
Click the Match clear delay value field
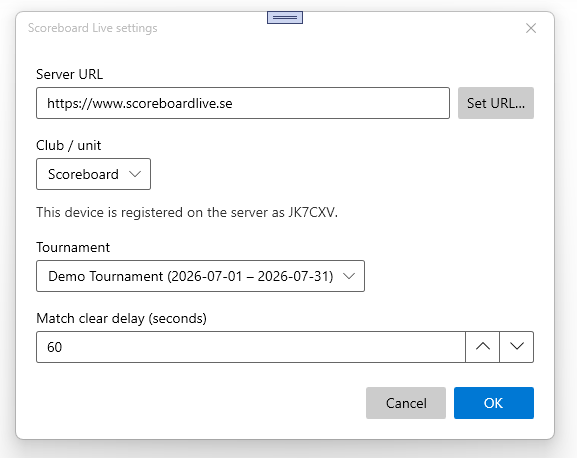pos(251,347)
